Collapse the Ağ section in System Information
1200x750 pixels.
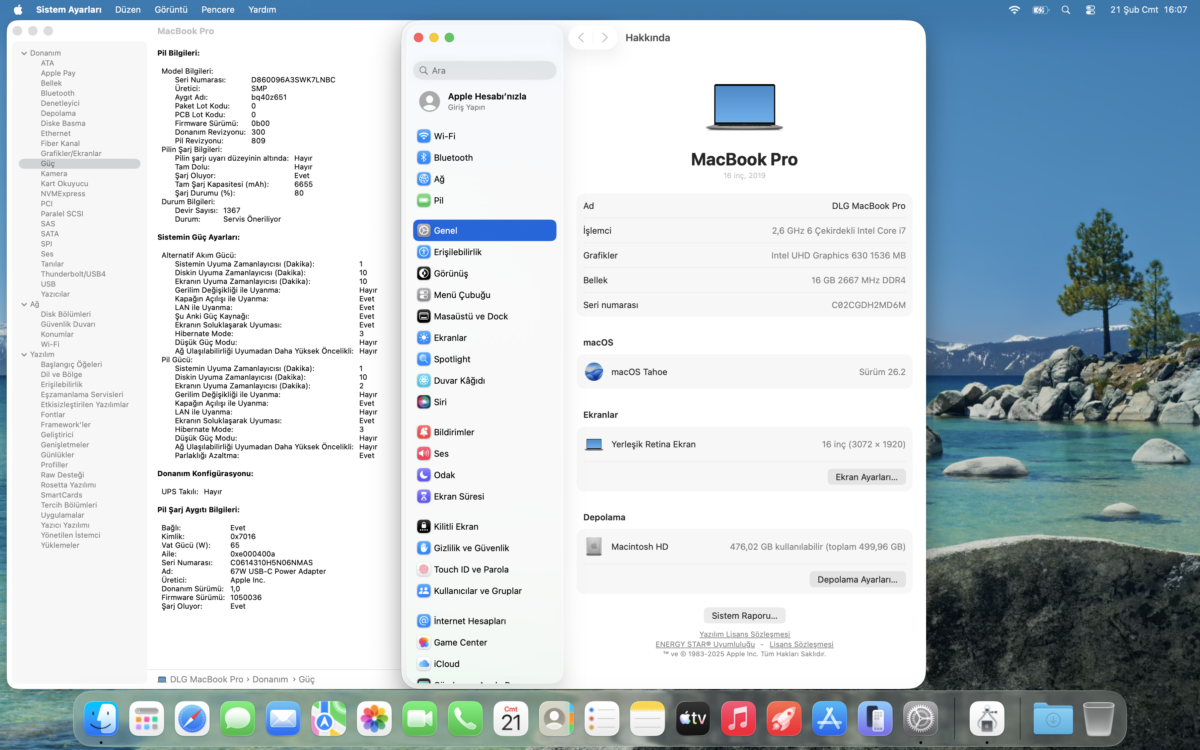tap(23, 304)
